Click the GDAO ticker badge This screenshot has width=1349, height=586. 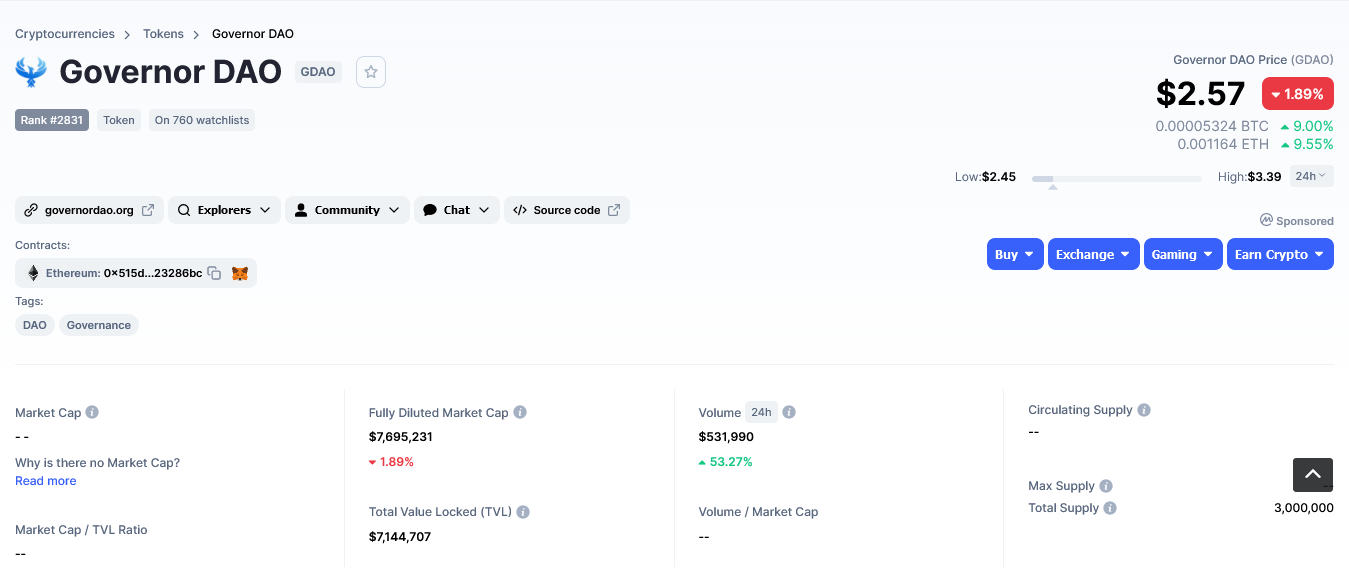pos(318,72)
